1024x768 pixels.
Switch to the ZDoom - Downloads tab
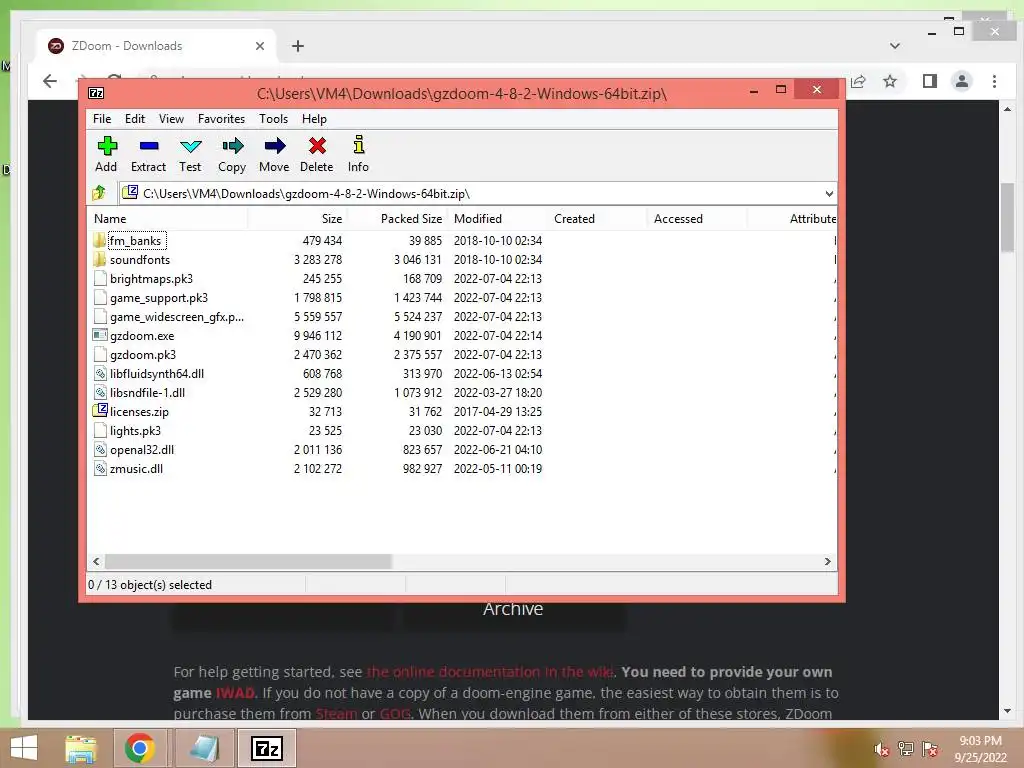[x=157, y=46]
